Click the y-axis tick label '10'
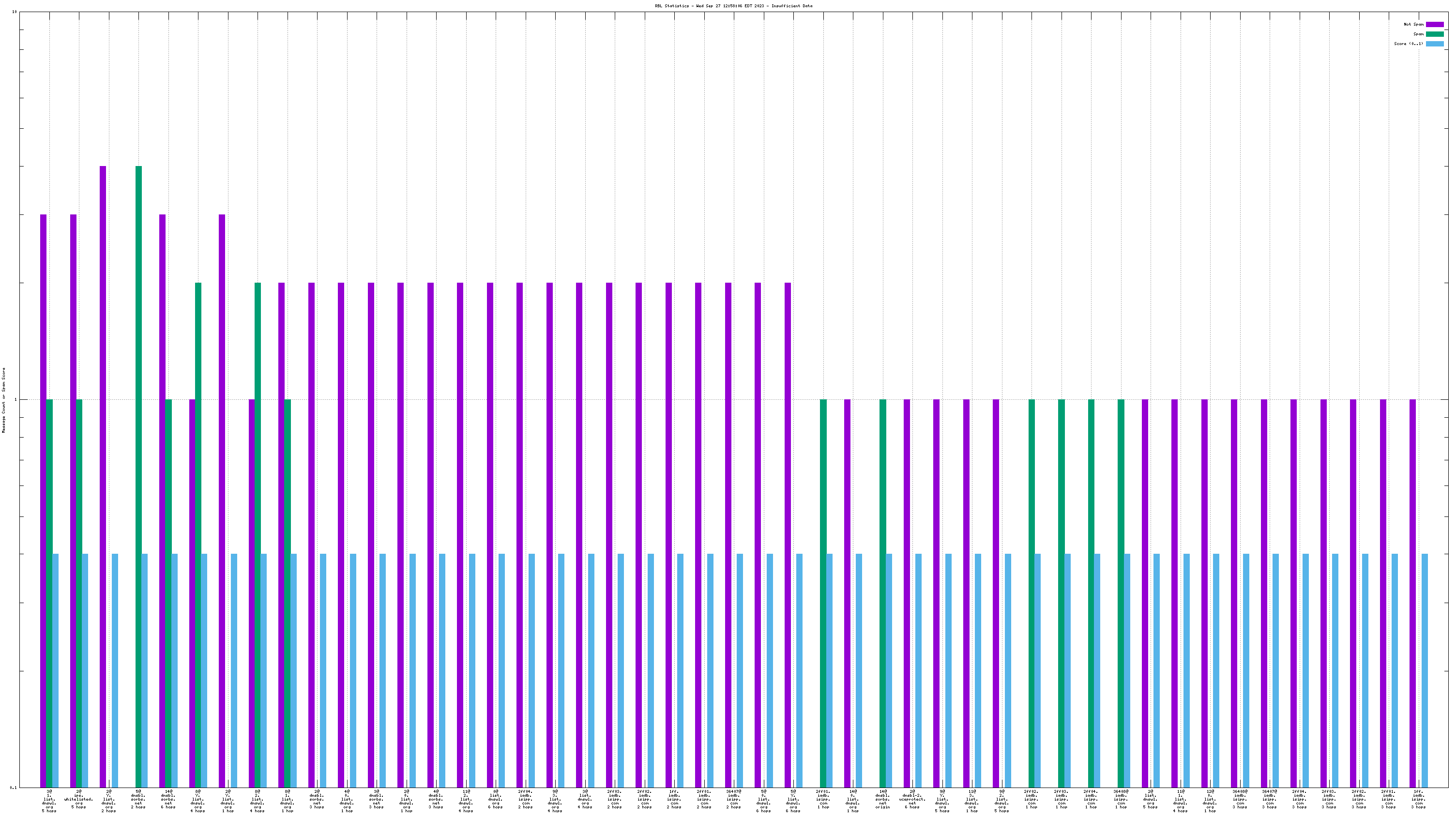Image resolution: width=1456 pixels, height=819 pixels. tap(14, 12)
